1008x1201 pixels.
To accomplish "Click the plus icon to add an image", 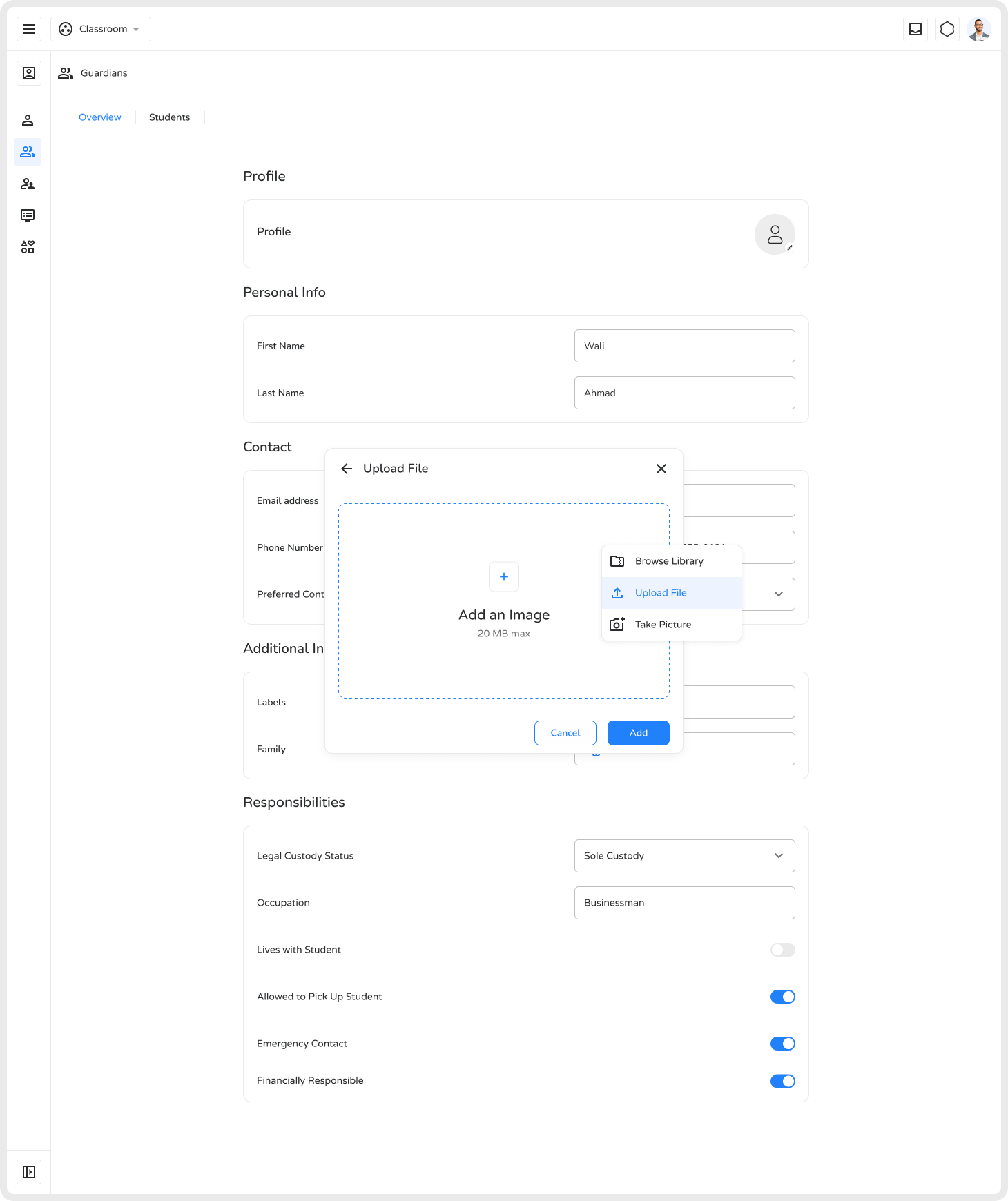I will point(504,576).
